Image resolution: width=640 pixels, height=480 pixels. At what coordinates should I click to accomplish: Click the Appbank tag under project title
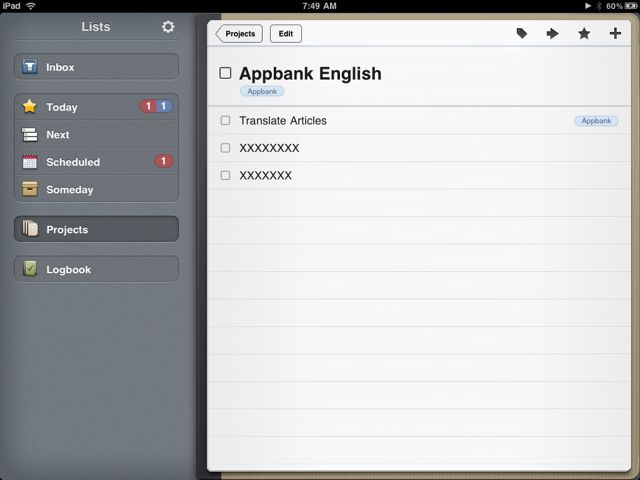click(x=262, y=91)
